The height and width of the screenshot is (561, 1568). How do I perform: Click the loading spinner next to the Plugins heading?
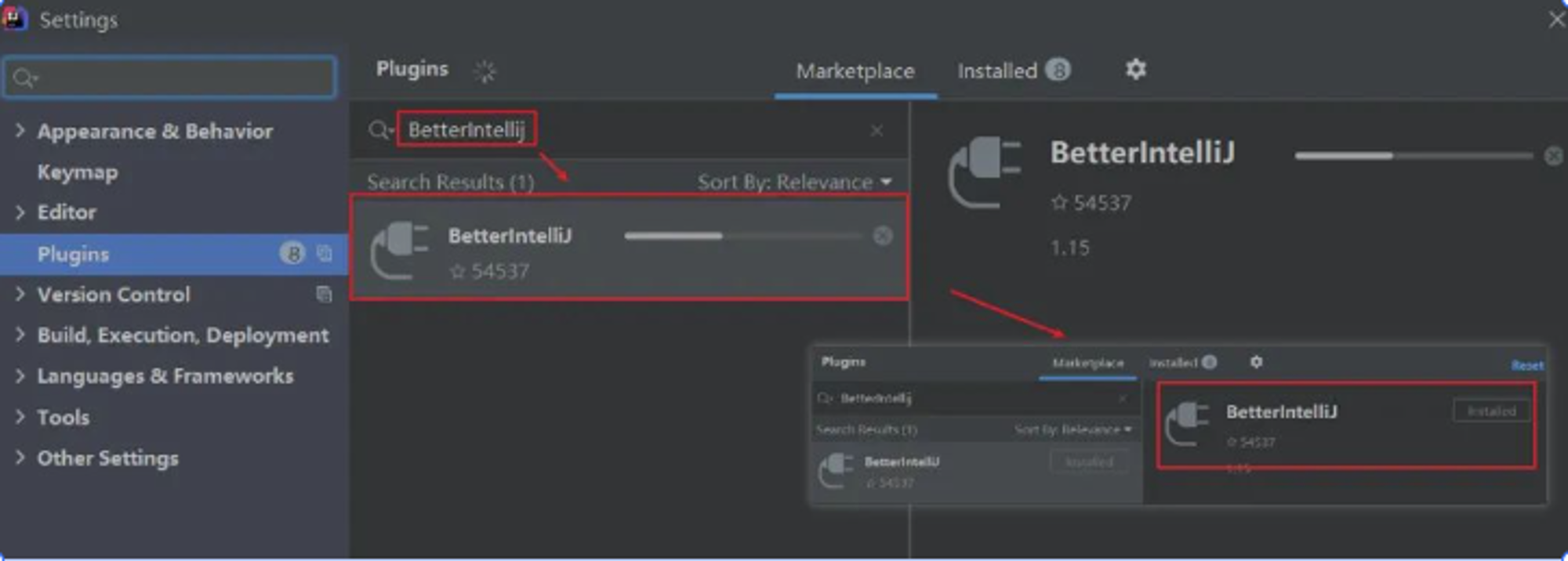485,71
